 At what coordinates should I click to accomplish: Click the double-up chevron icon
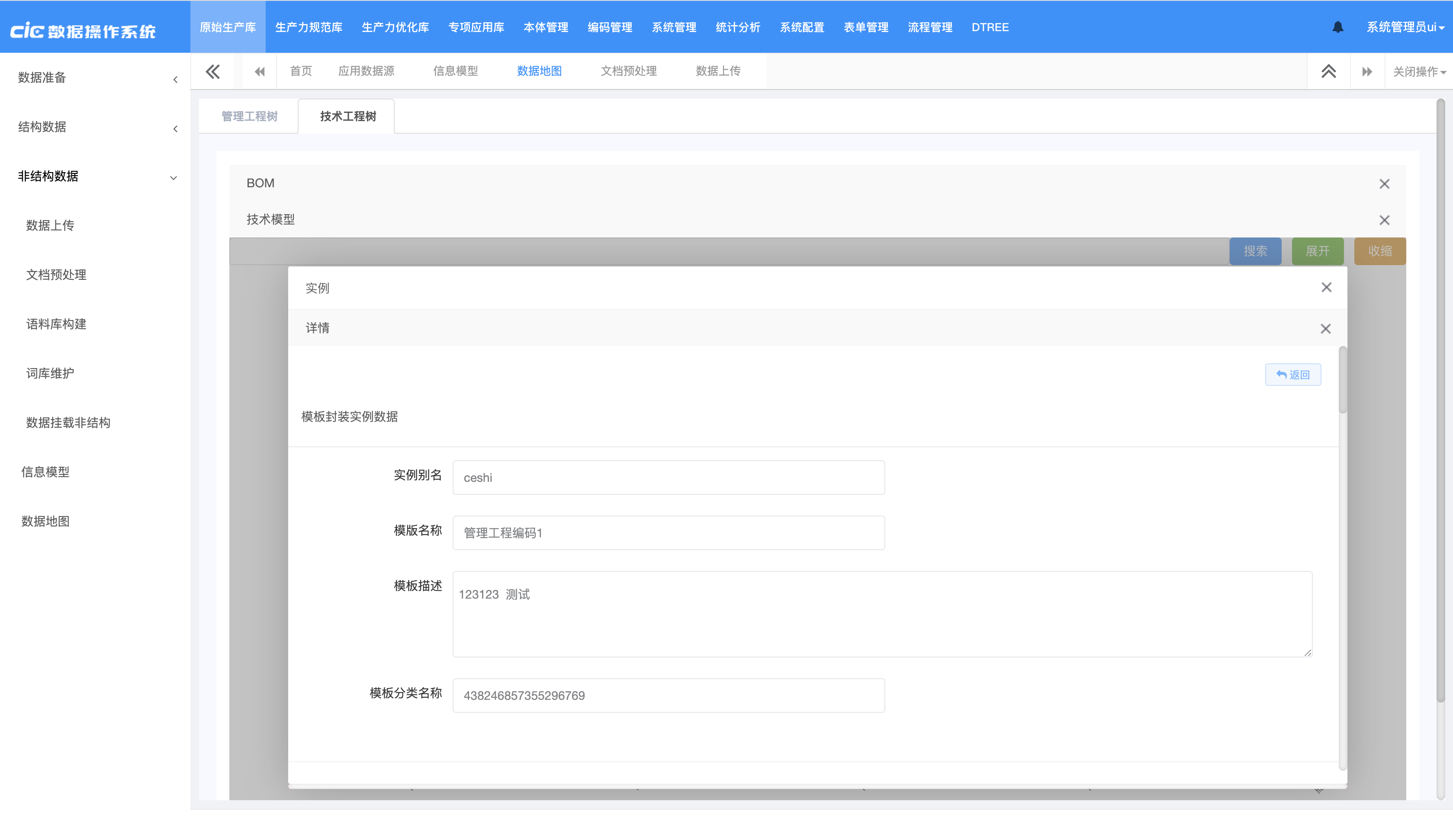[x=1328, y=71]
